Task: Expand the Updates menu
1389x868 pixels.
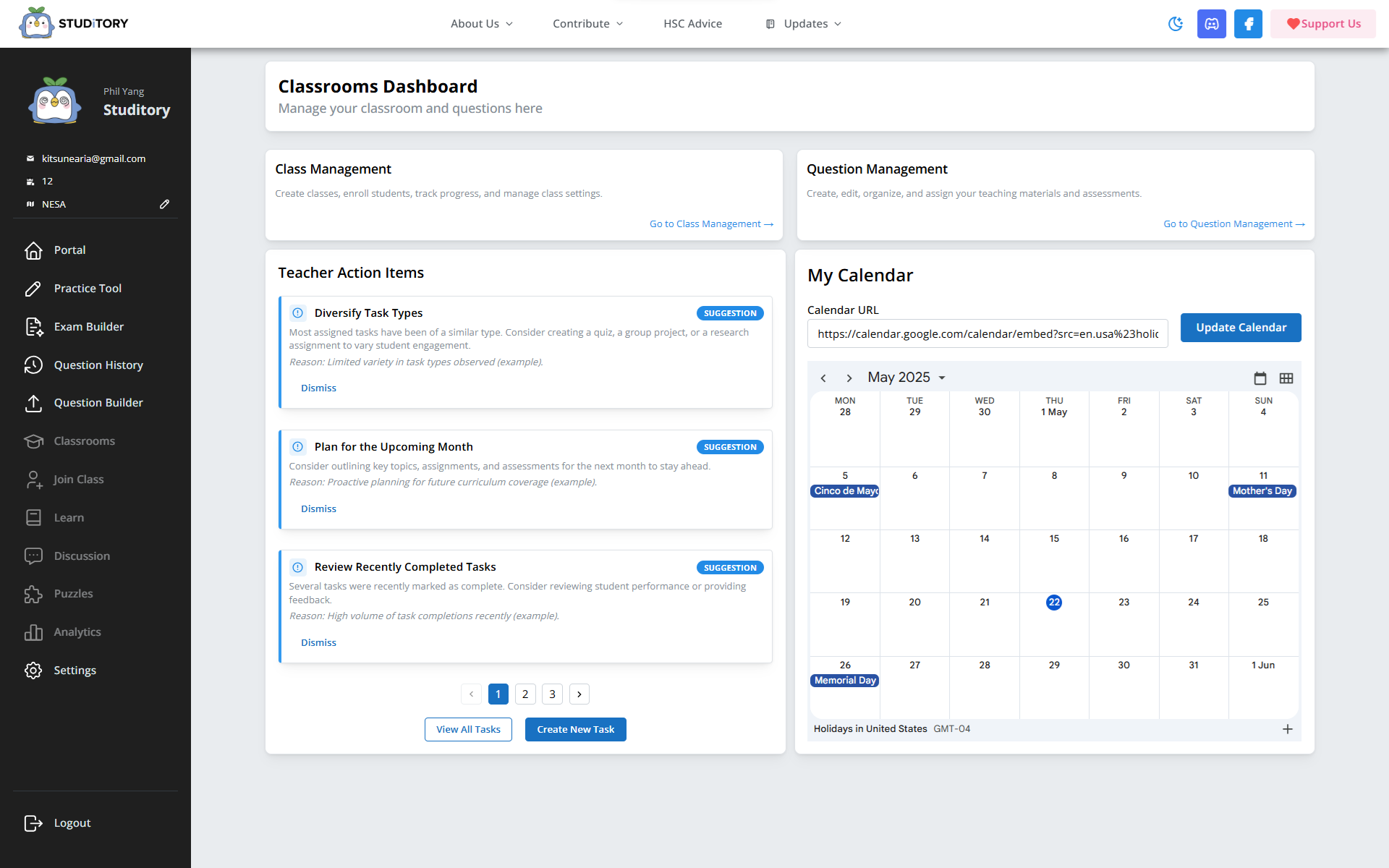Action: (804, 24)
